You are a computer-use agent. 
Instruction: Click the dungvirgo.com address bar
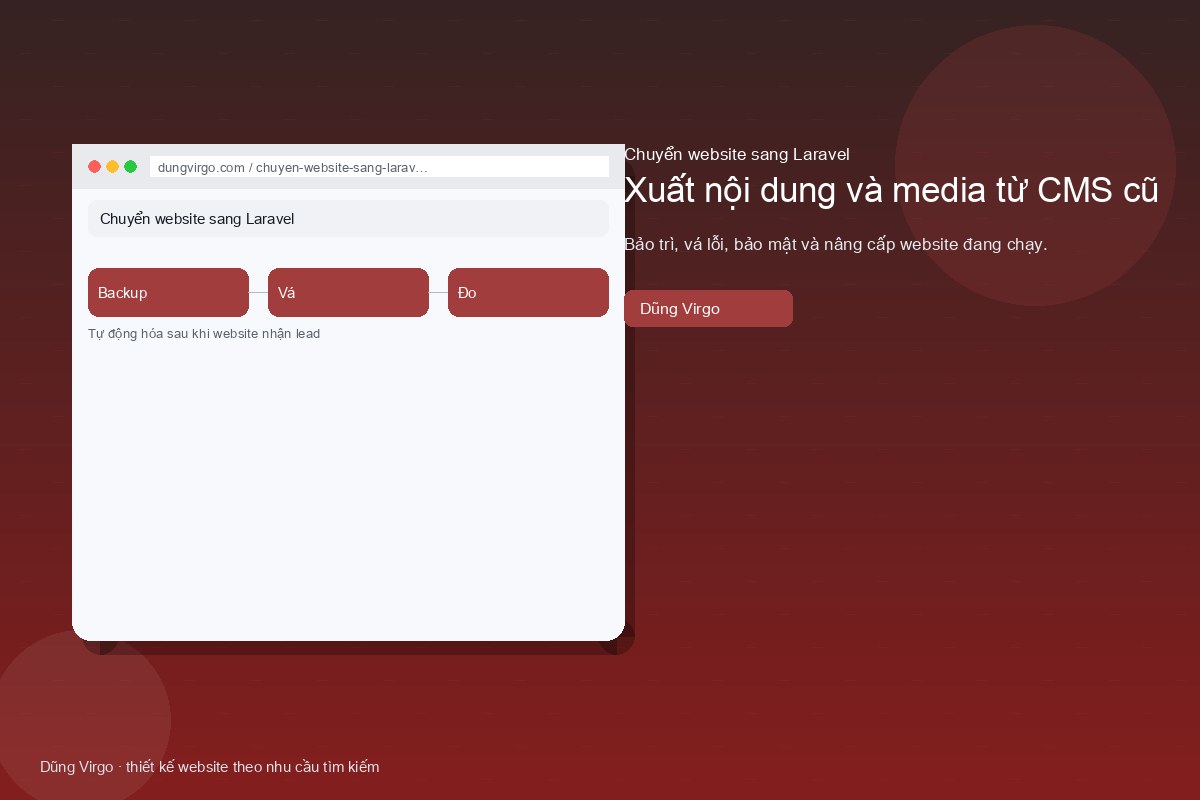tap(379, 167)
